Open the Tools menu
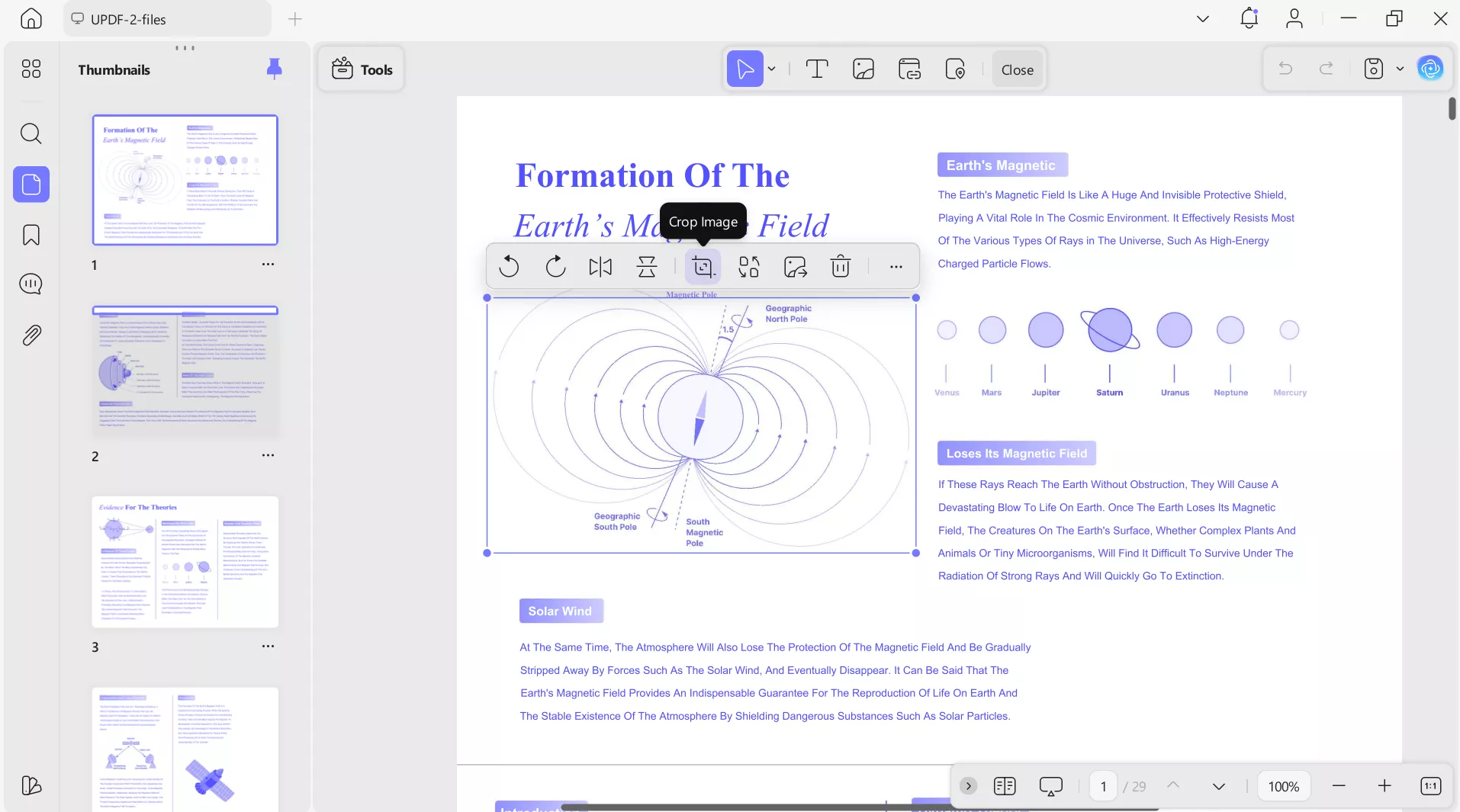This screenshot has height=812, width=1460. click(362, 69)
